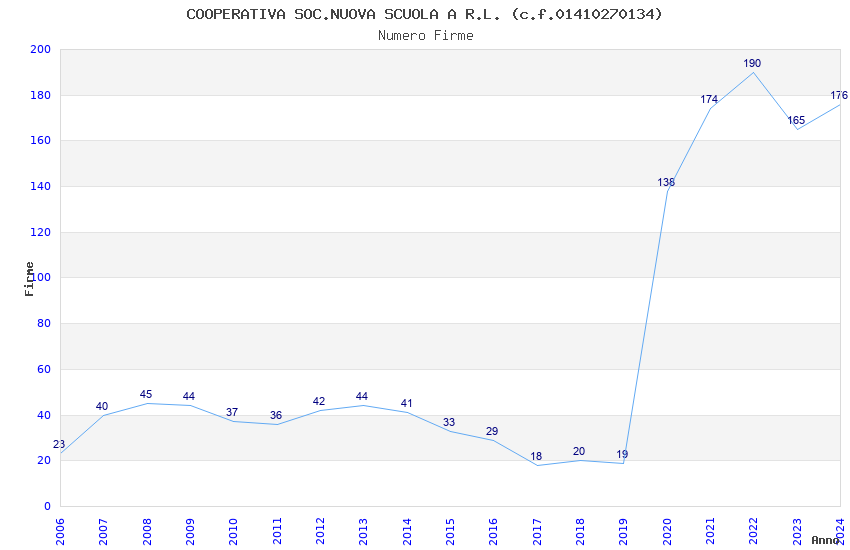Click the x-axis year 2021
The image size is (850, 550).
(x=710, y=532)
